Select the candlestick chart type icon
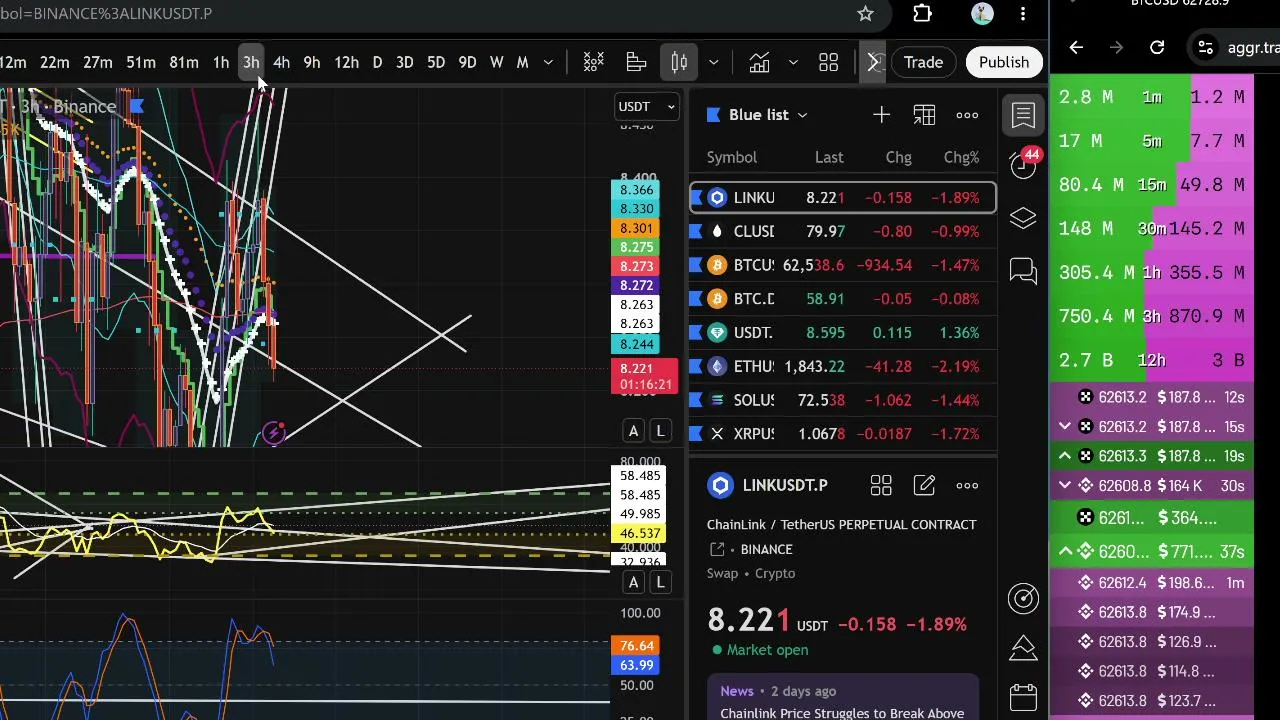 click(679, 63)
